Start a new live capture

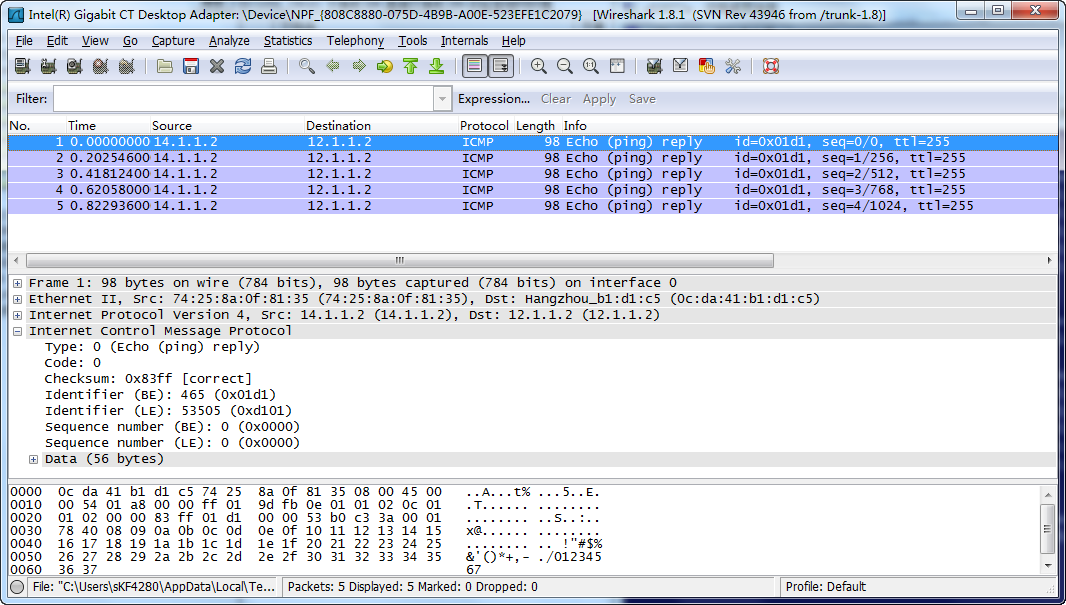pyautogui.click(x=74, y=66)
